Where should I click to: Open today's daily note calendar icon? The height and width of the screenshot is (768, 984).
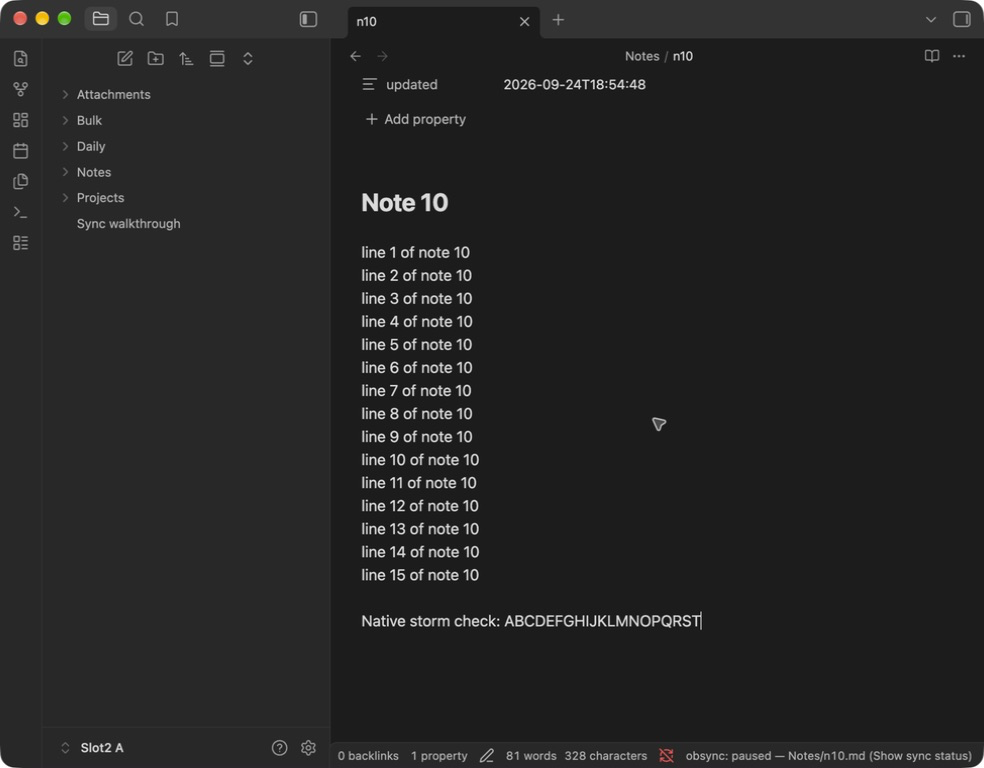coord(21,151)
